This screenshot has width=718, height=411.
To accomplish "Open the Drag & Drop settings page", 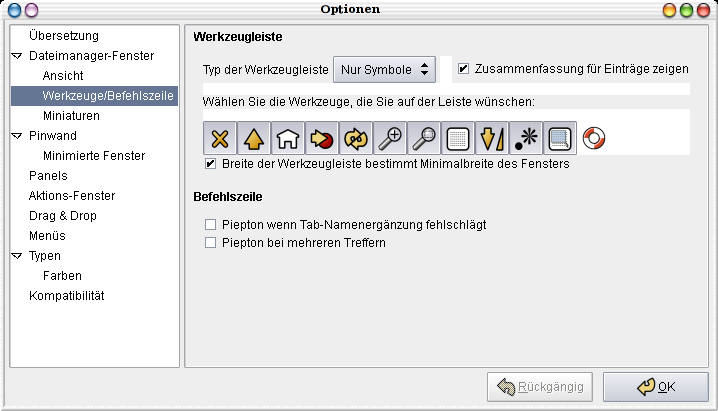I will pyautogui.click(x=63, y=216).
